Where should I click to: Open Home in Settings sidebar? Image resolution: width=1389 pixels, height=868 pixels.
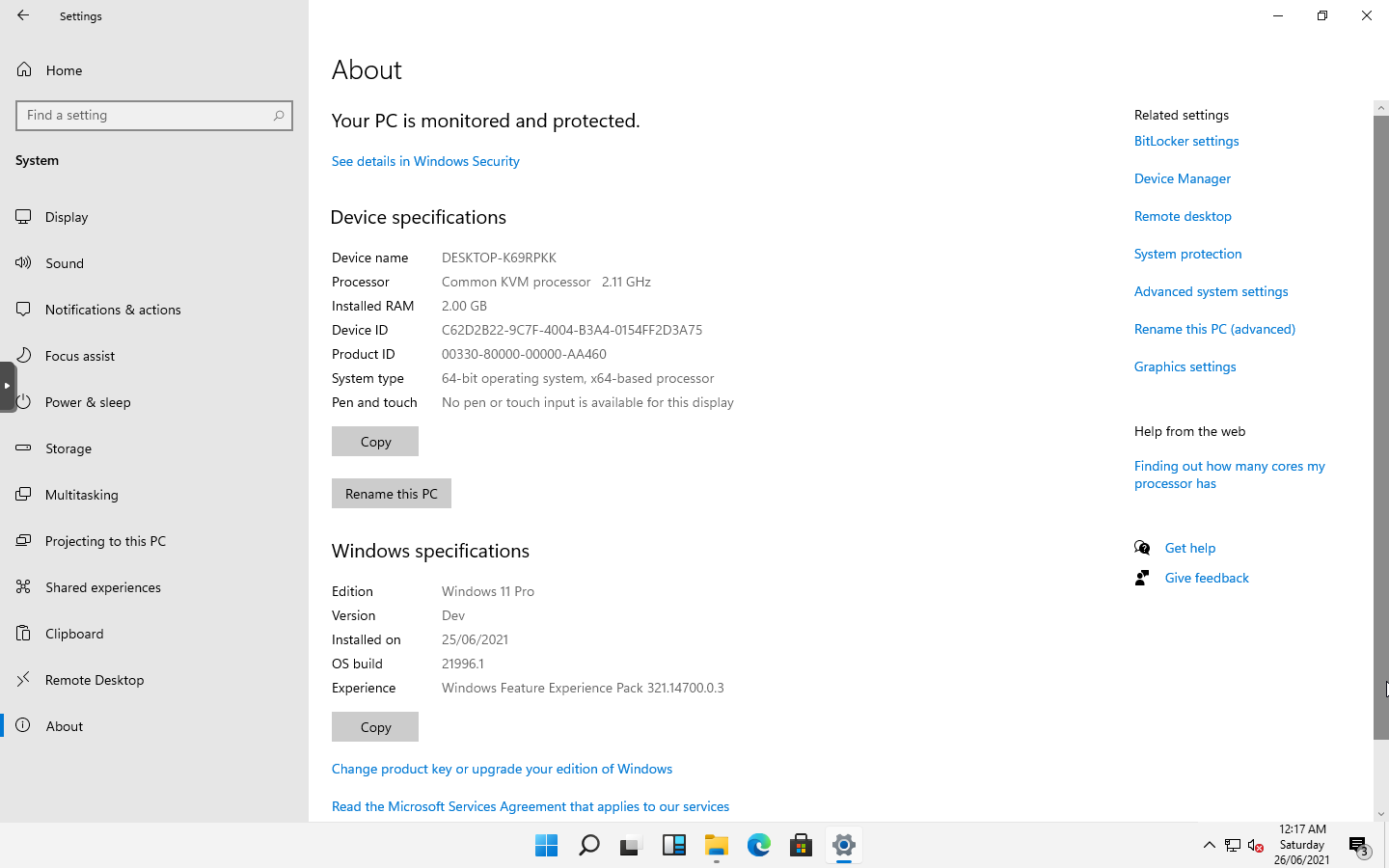(x=154, y=70)
